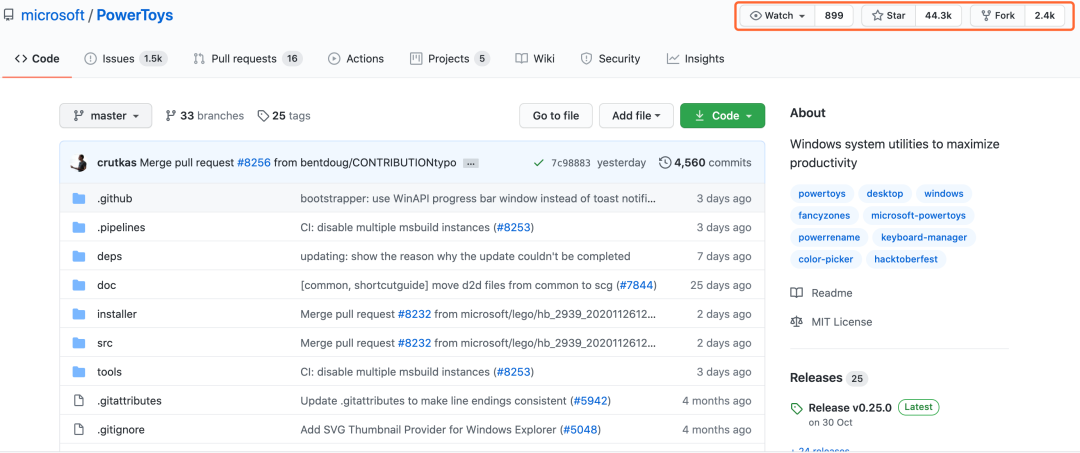Click the folder icon beside src
Viewport: 1080px width, 453px height.
click(x=79, y=343)
